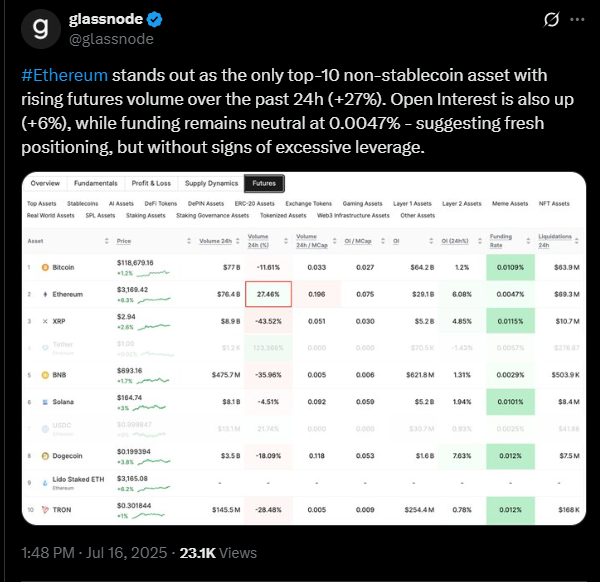Open the glassnode profile avatar
The height and width of the screenshot is (582, 600).
pyautogui.click(x=41, y=29)
